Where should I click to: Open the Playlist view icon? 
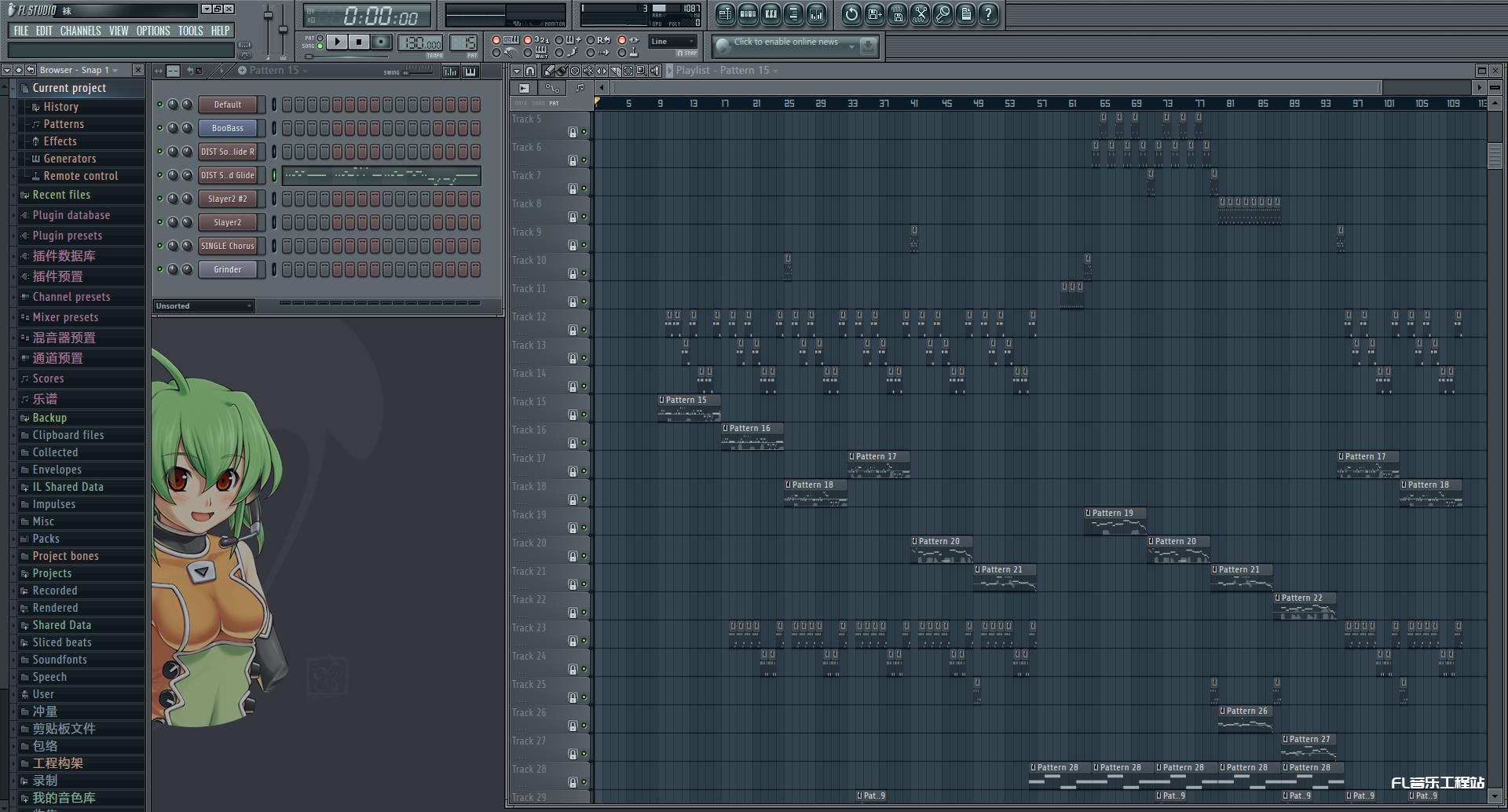[725, 13]
